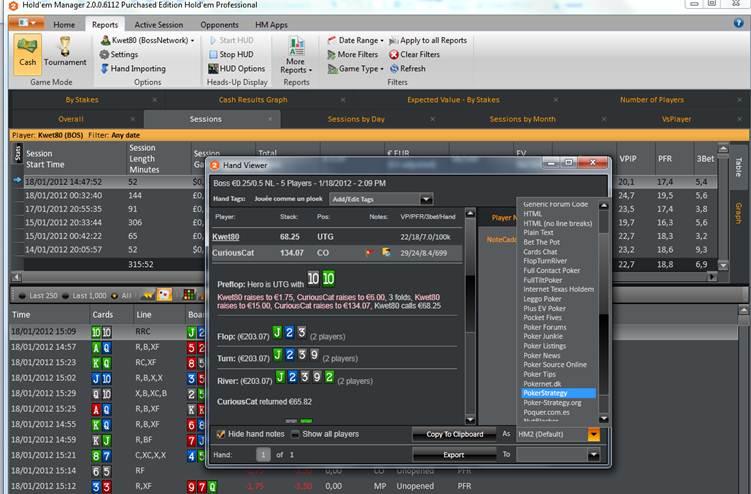Close the Sessions by Day tab
751x494 pixels.
click(x=432, y=119)
